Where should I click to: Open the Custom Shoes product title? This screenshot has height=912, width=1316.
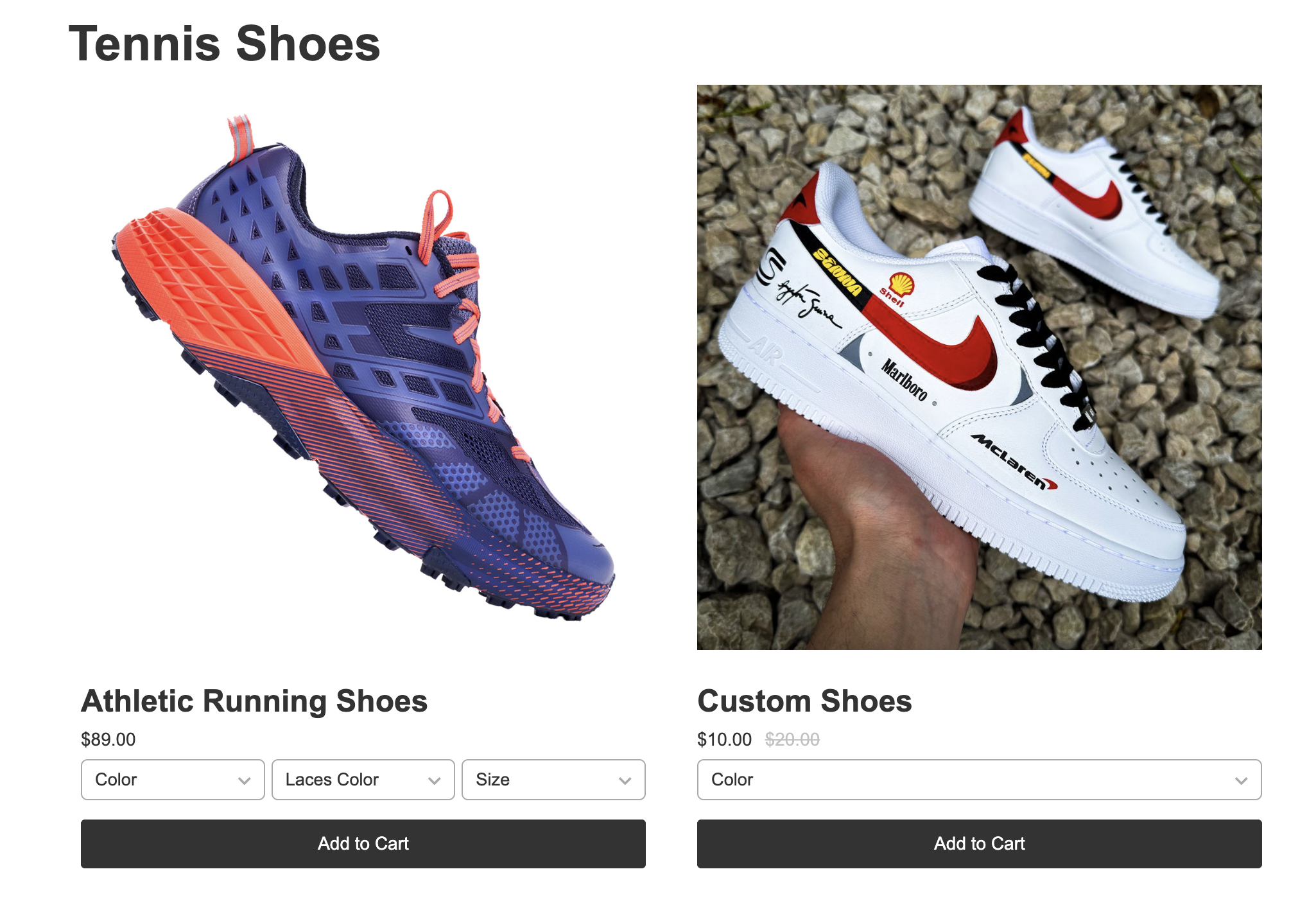click(804, 701)
